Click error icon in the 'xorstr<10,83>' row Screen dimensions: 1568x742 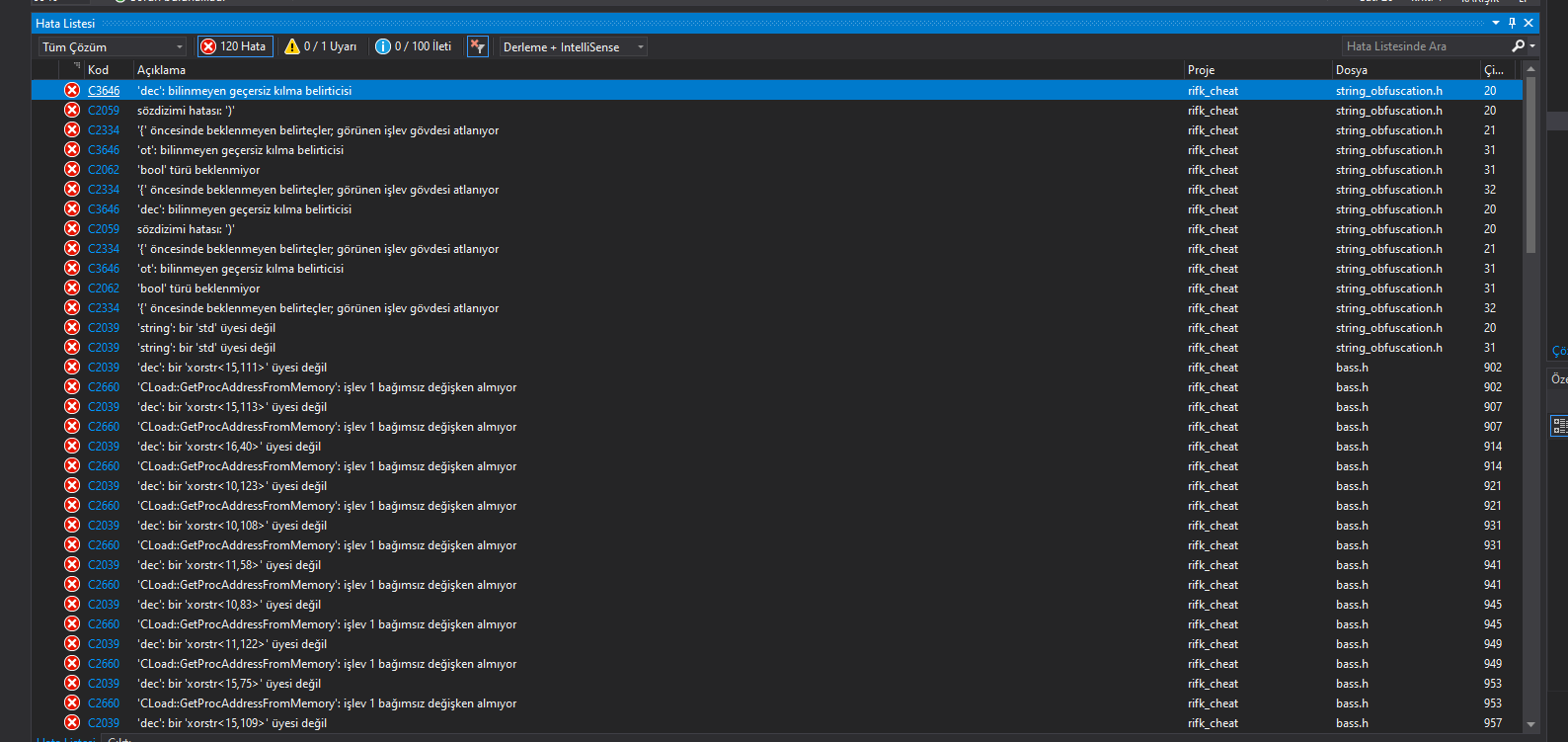click(x=72, y=604)
